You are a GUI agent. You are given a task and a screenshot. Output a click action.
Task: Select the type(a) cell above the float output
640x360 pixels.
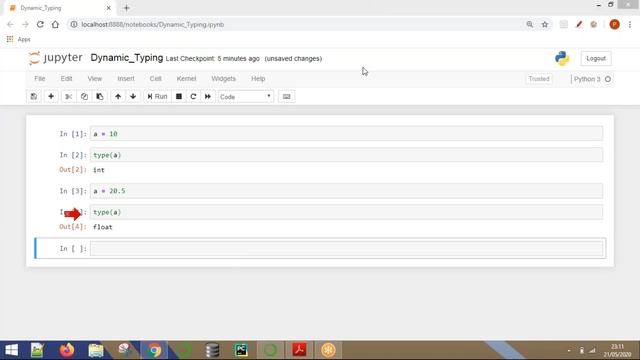click(x=346, y=212)
